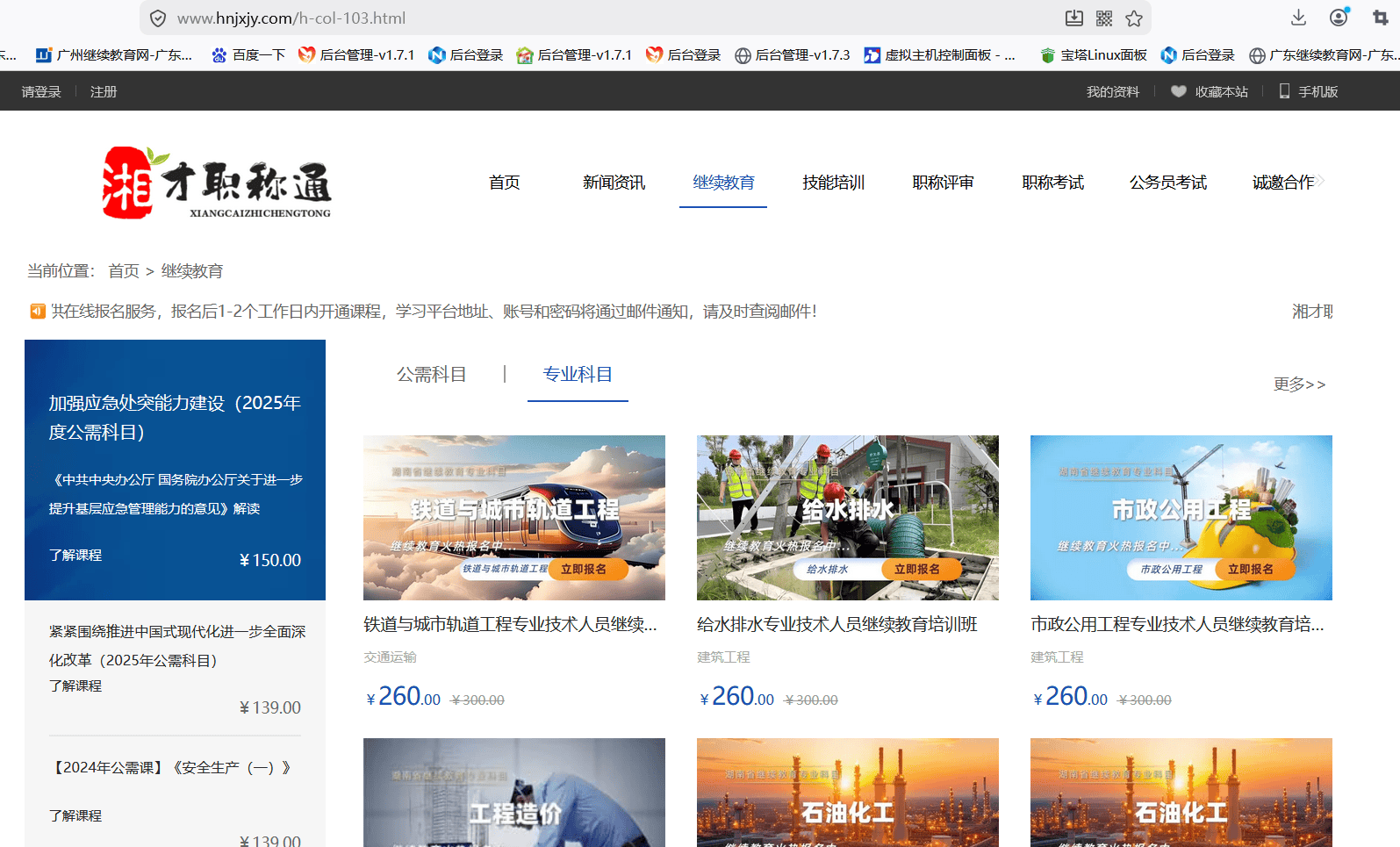This screenshot has width=1400, height=847.
Task: Click 立即报名 on the 给水排水 course image
Action: click(x=917, y=570)
